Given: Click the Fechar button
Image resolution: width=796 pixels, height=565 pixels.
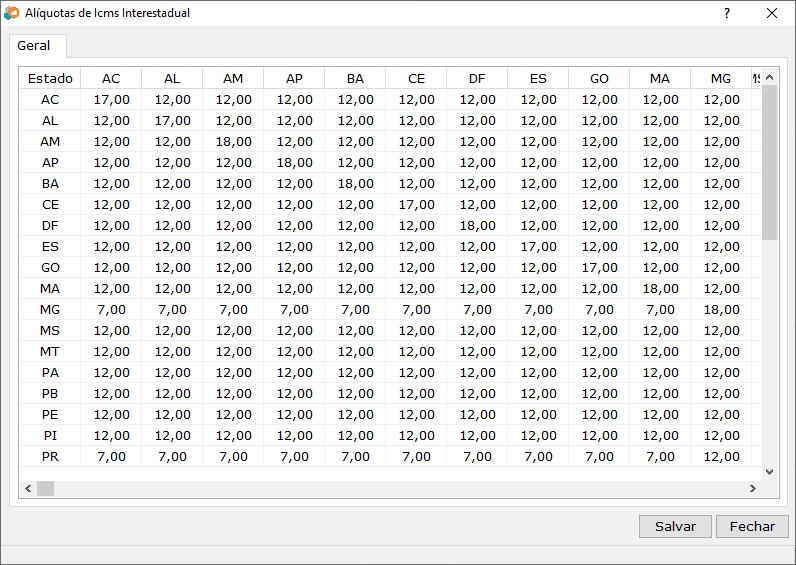Looking at the screenshot, I should 752,526.
